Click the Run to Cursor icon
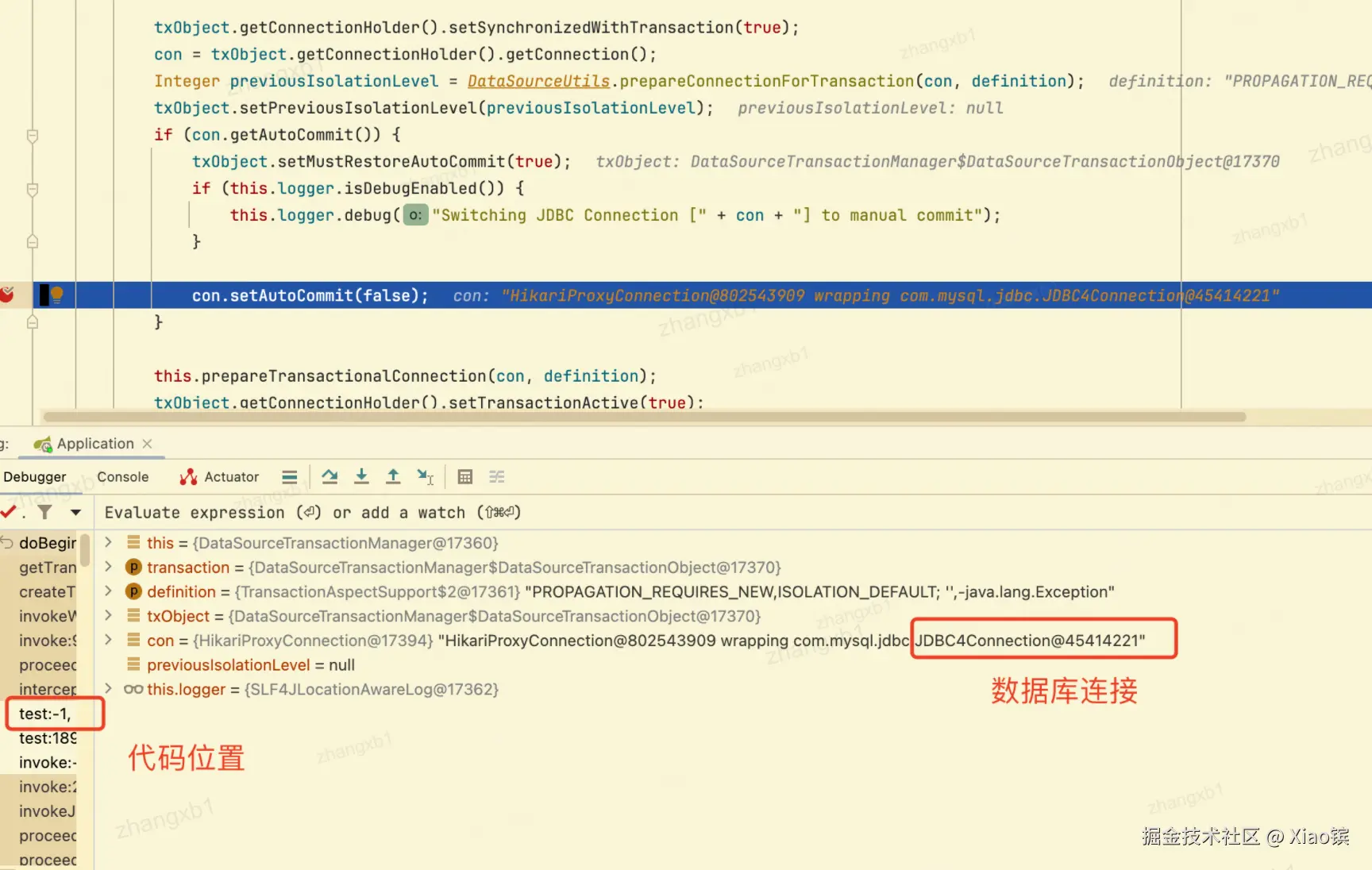Image resolution: width=1372 pixels, height=870 pixels. tap(426, 477)
